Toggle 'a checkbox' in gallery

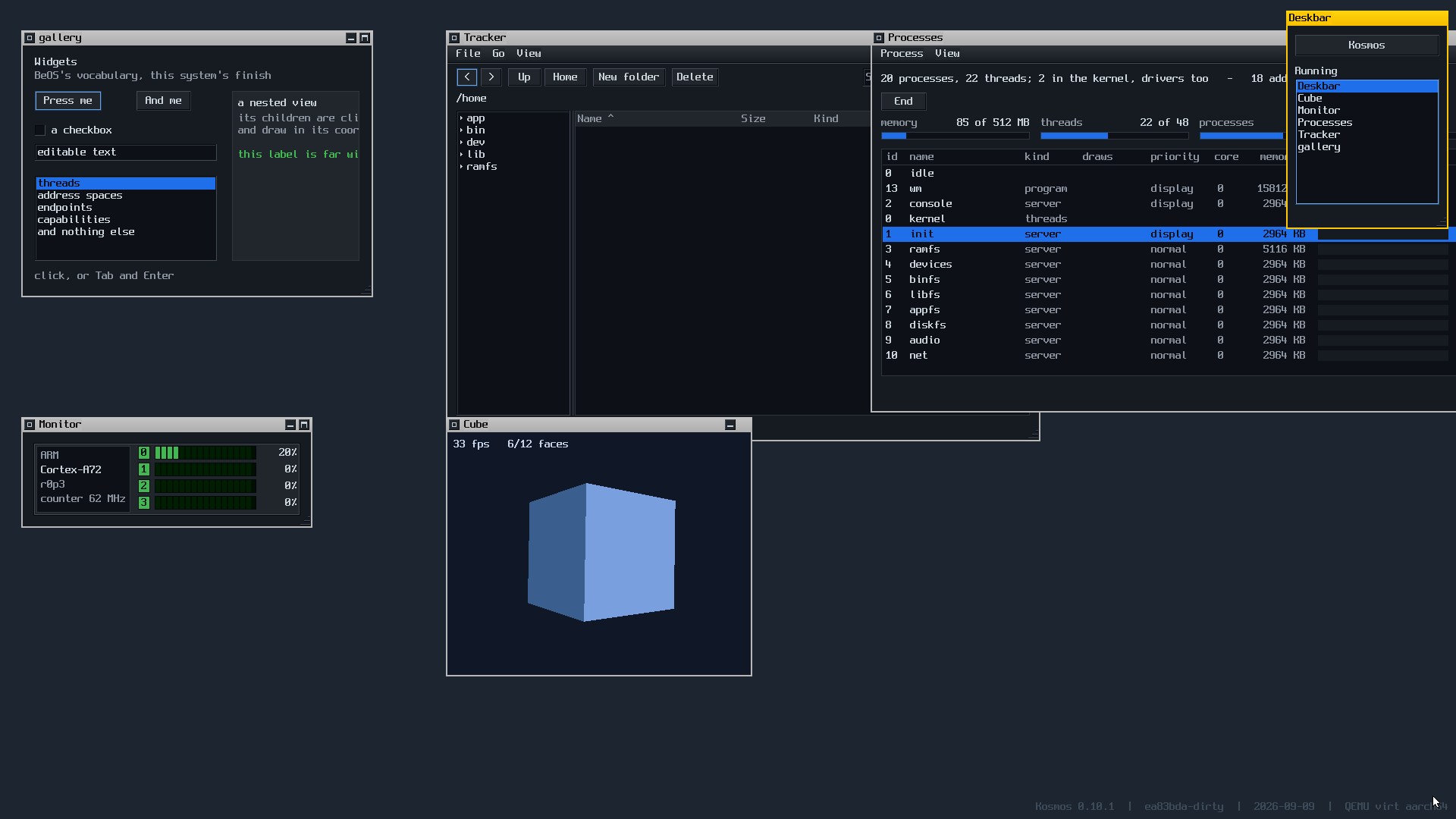pos(40,130)
